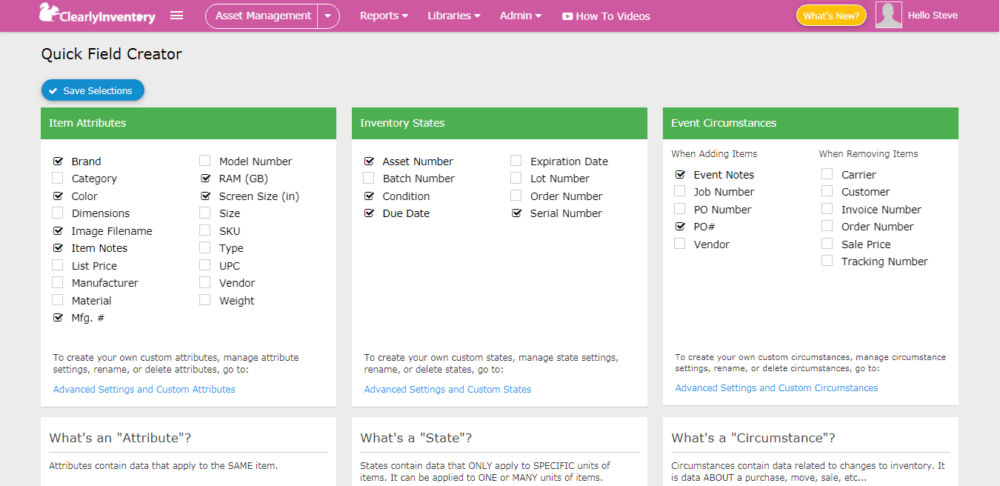The height and width of the screenshot is (486, 1000).
Task: Check the Invoice Number checkbox
Action: click(x=827, y=209)
